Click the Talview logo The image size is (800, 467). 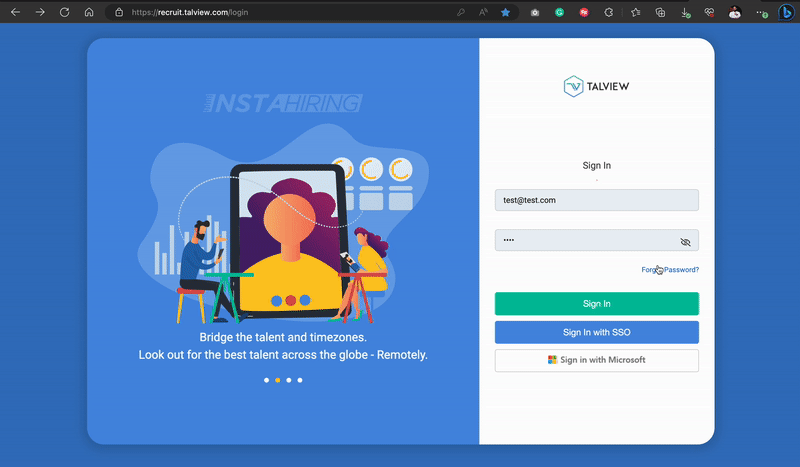596,86
